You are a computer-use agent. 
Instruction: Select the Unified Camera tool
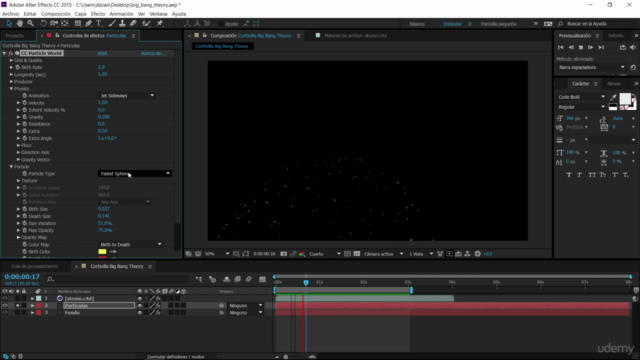(x=54, y=24)
